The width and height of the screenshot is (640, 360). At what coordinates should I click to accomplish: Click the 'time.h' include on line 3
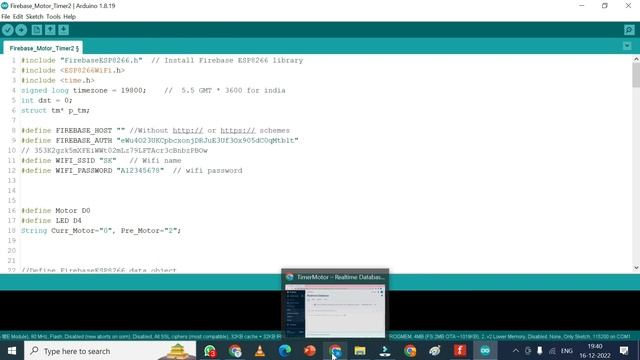coord(78,80)
